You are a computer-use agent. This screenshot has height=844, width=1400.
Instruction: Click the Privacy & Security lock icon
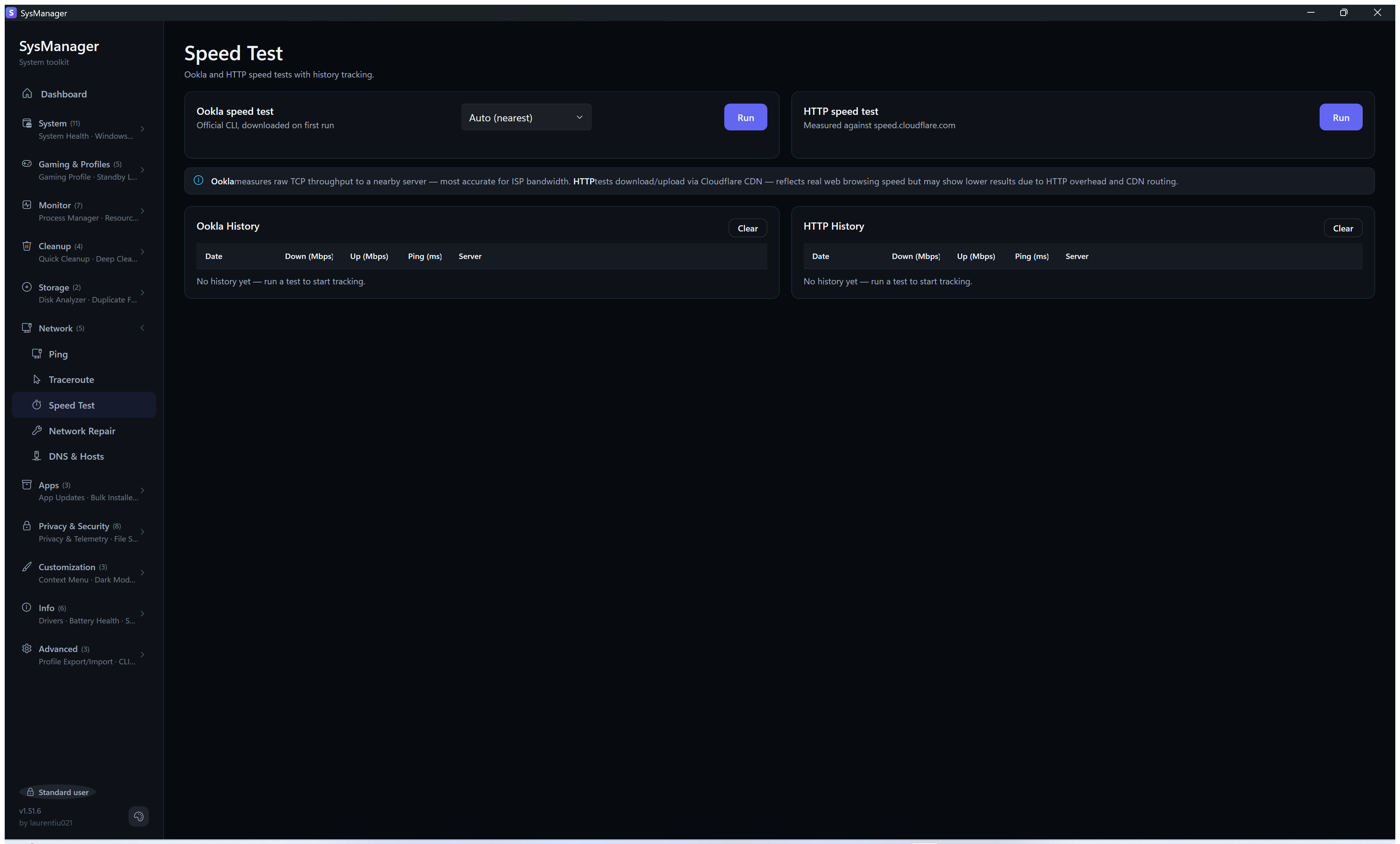point(27,526)
